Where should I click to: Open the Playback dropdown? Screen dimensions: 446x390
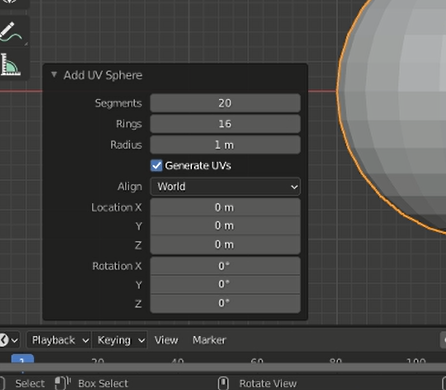point(59,340)
